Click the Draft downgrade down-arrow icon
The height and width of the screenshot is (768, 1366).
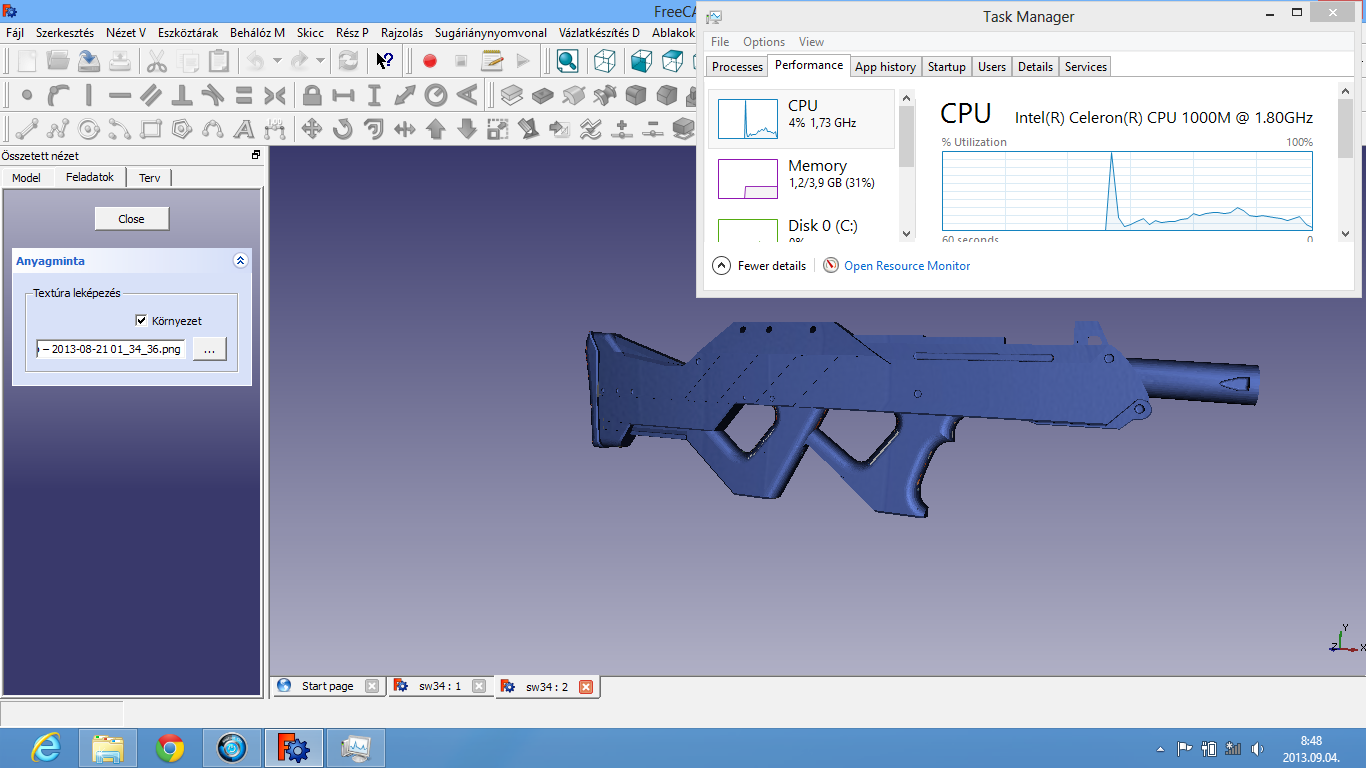pos(467,129)
